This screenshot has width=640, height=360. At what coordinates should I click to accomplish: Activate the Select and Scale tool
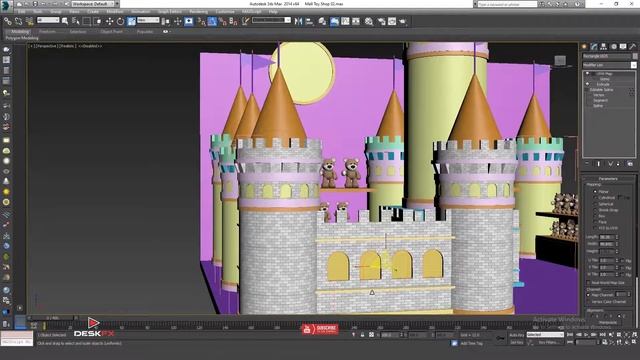(x=131, y=21)
